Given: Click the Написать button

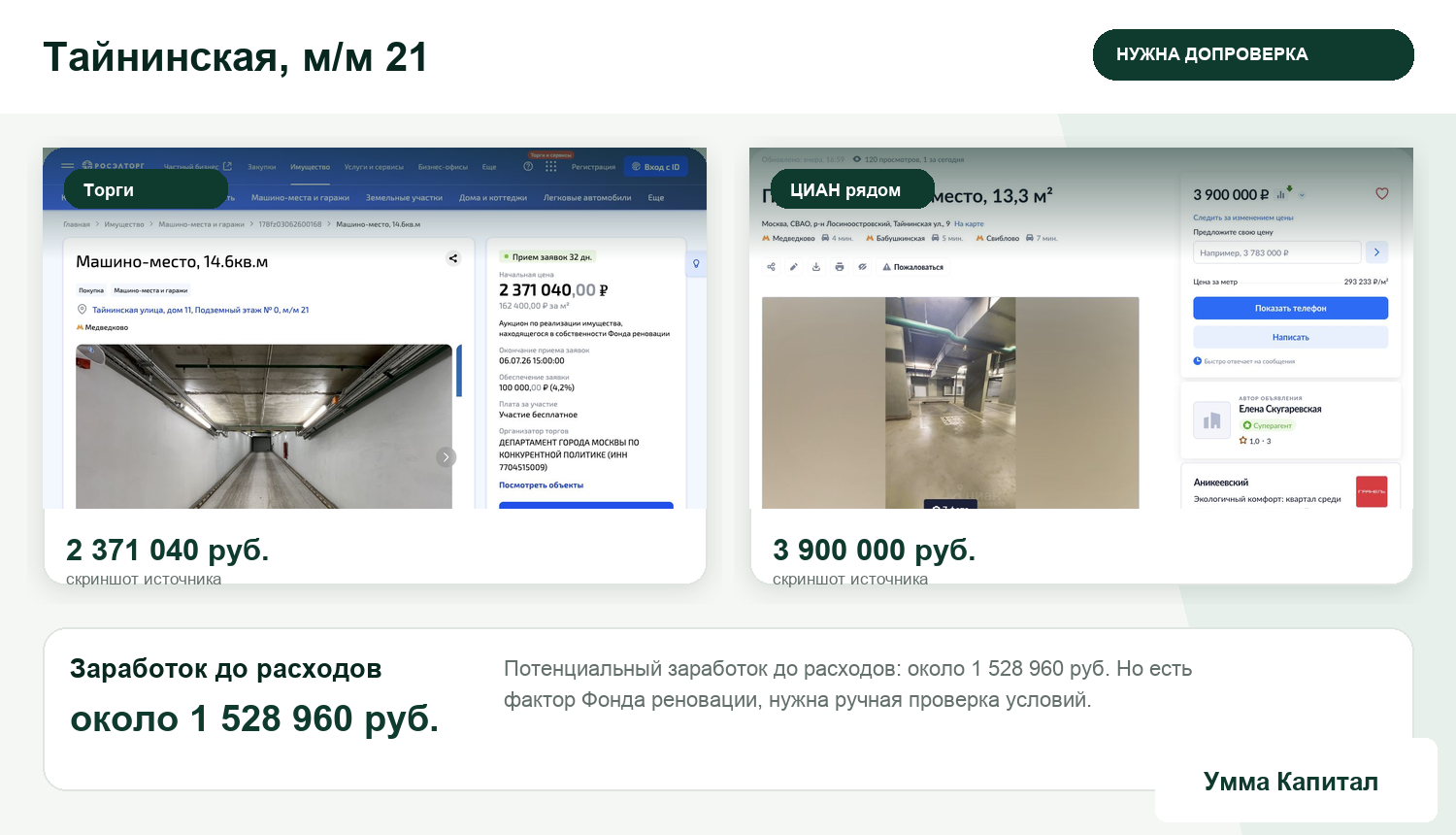Looking at the screenshot, I should (1290, 337).
